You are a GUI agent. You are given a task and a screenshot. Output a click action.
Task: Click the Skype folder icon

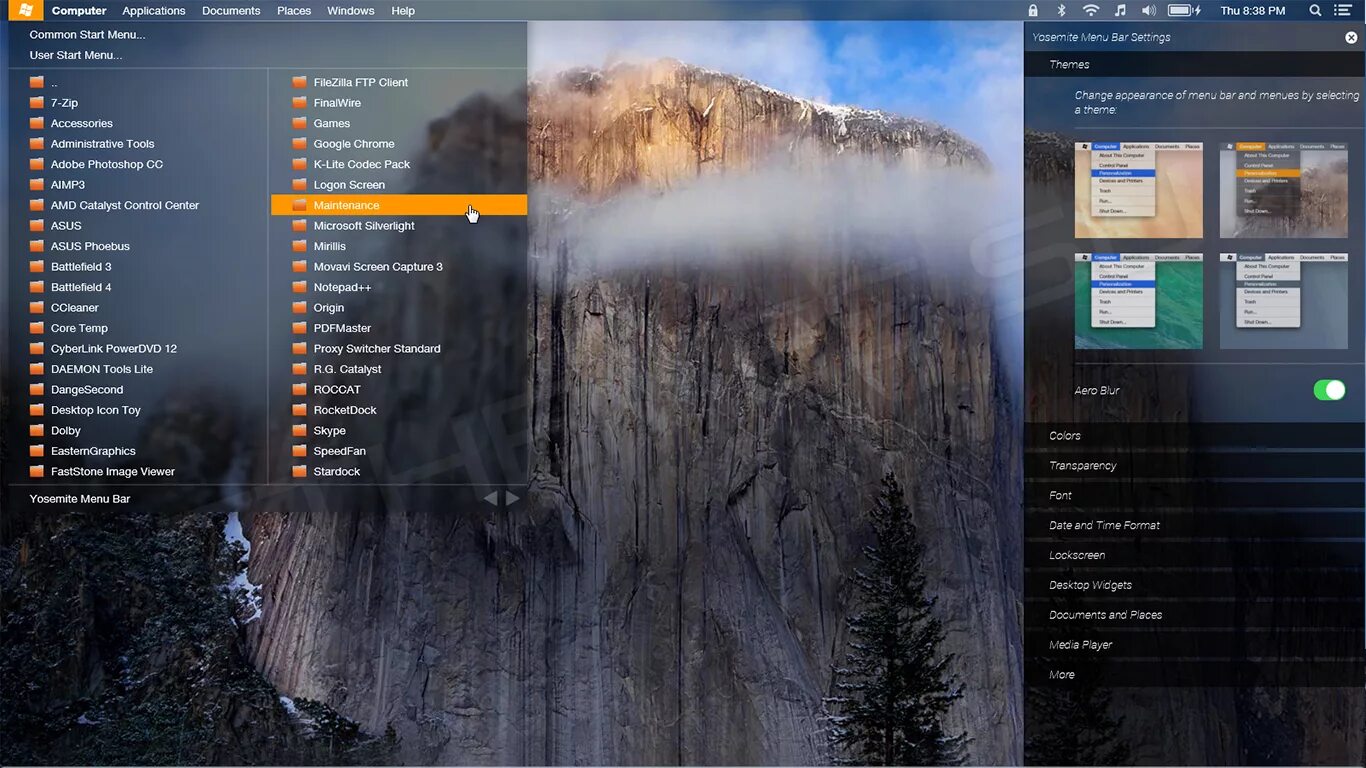click(x=299, y=430)
